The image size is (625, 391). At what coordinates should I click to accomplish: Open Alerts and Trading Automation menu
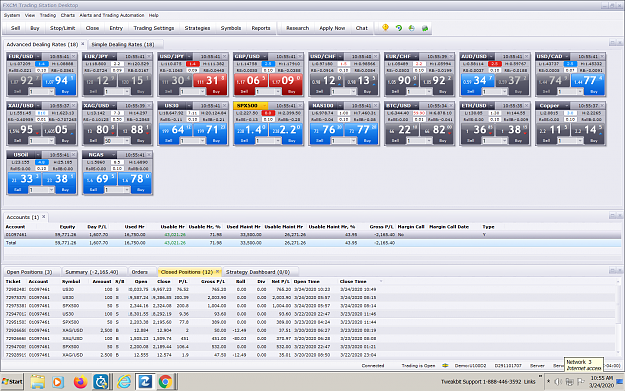112,15
